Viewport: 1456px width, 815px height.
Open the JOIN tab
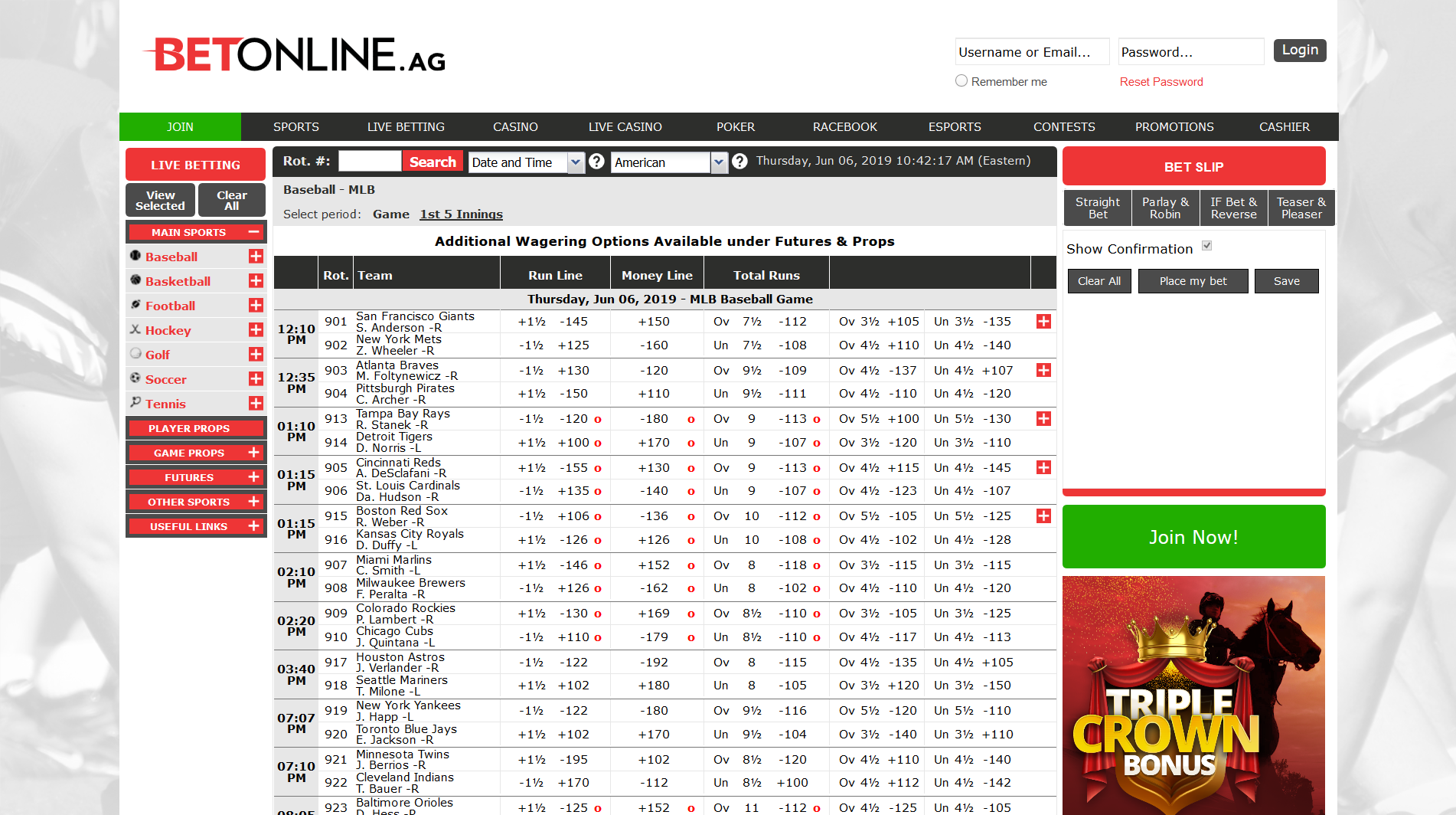(x=180, y=127)
